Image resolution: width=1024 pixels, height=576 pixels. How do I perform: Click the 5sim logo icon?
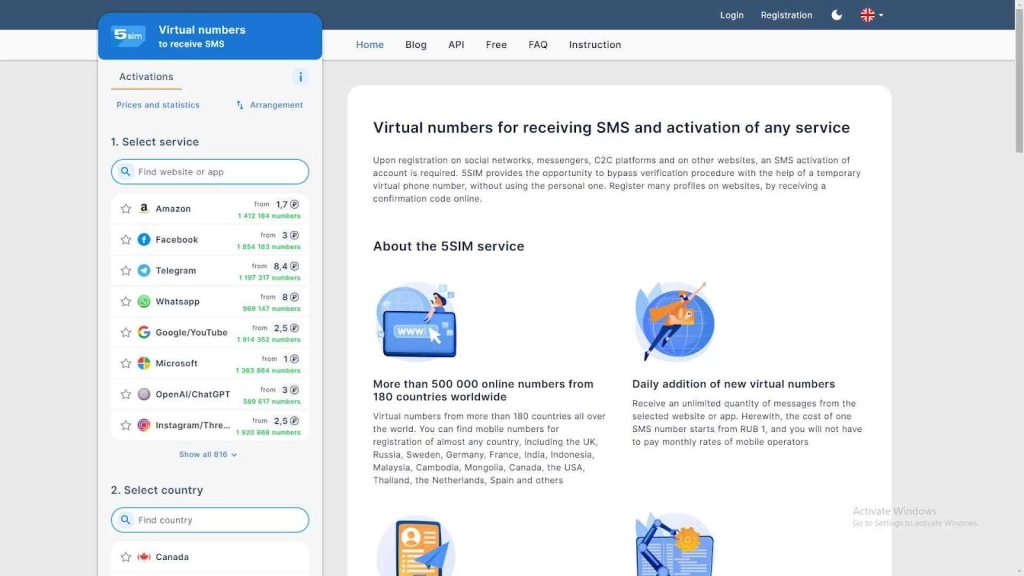coord(128,35)
